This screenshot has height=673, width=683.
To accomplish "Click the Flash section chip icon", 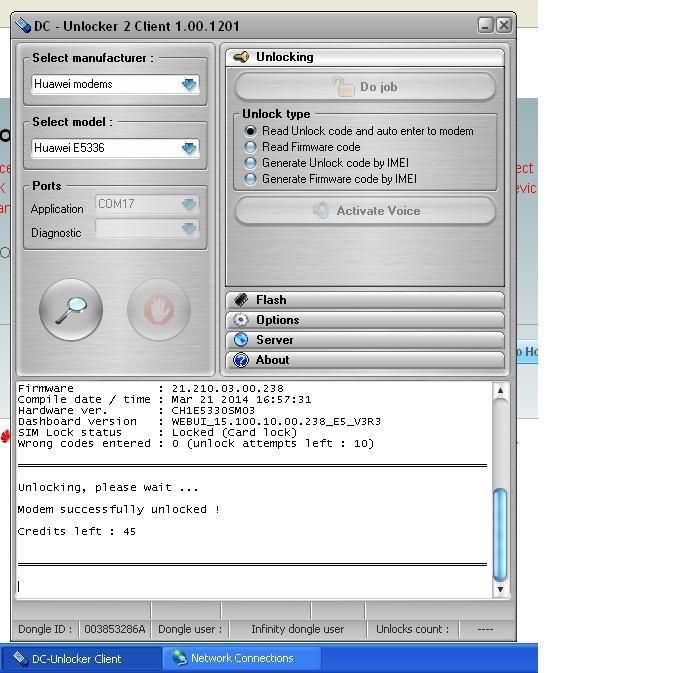I will [241, 300].
